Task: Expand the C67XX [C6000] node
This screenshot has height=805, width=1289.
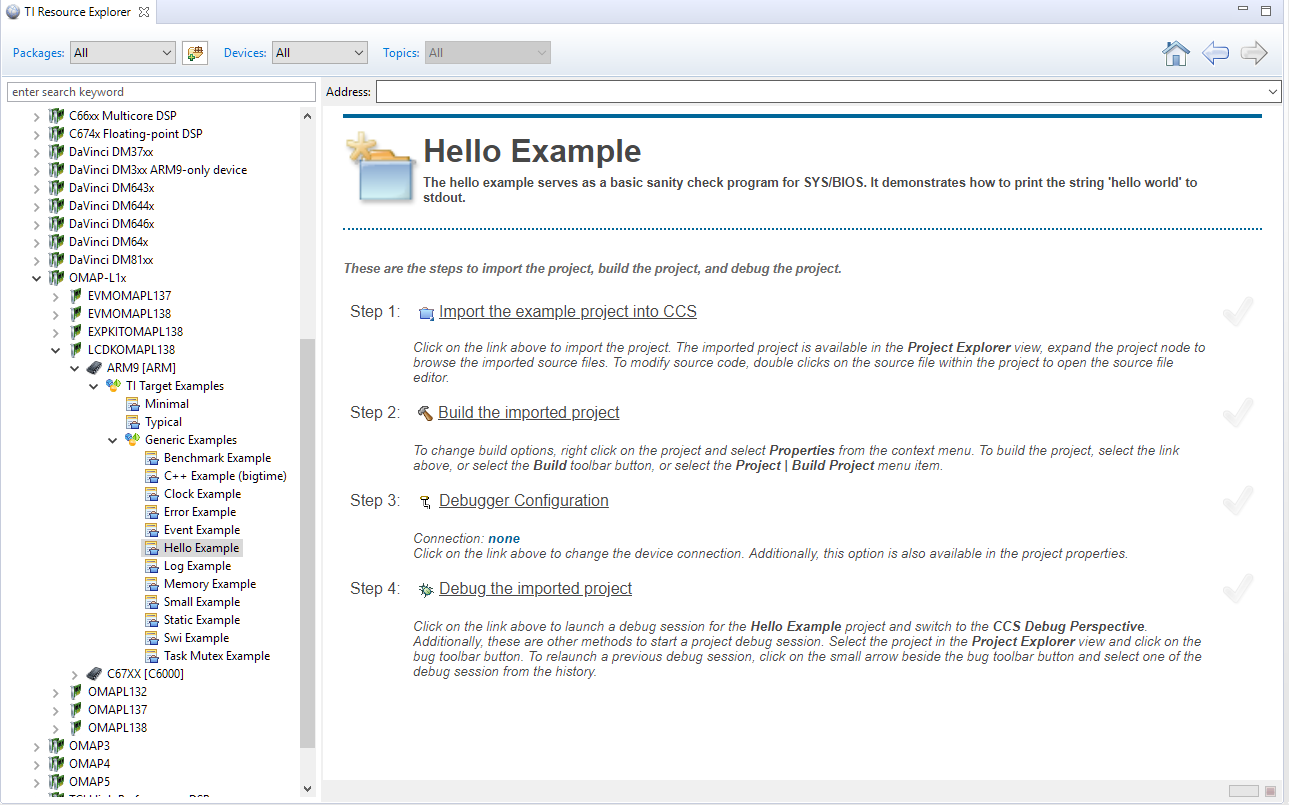Action: [75, 673]
